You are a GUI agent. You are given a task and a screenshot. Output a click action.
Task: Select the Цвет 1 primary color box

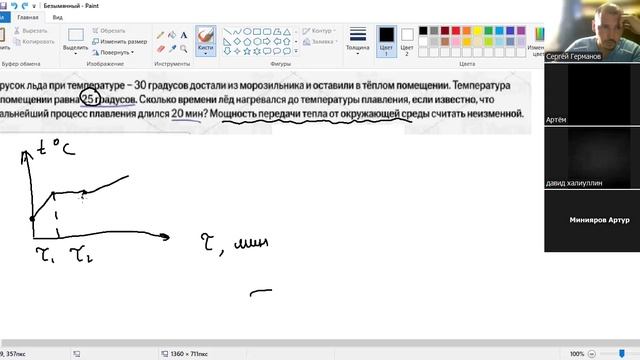[x=386, y=41]
